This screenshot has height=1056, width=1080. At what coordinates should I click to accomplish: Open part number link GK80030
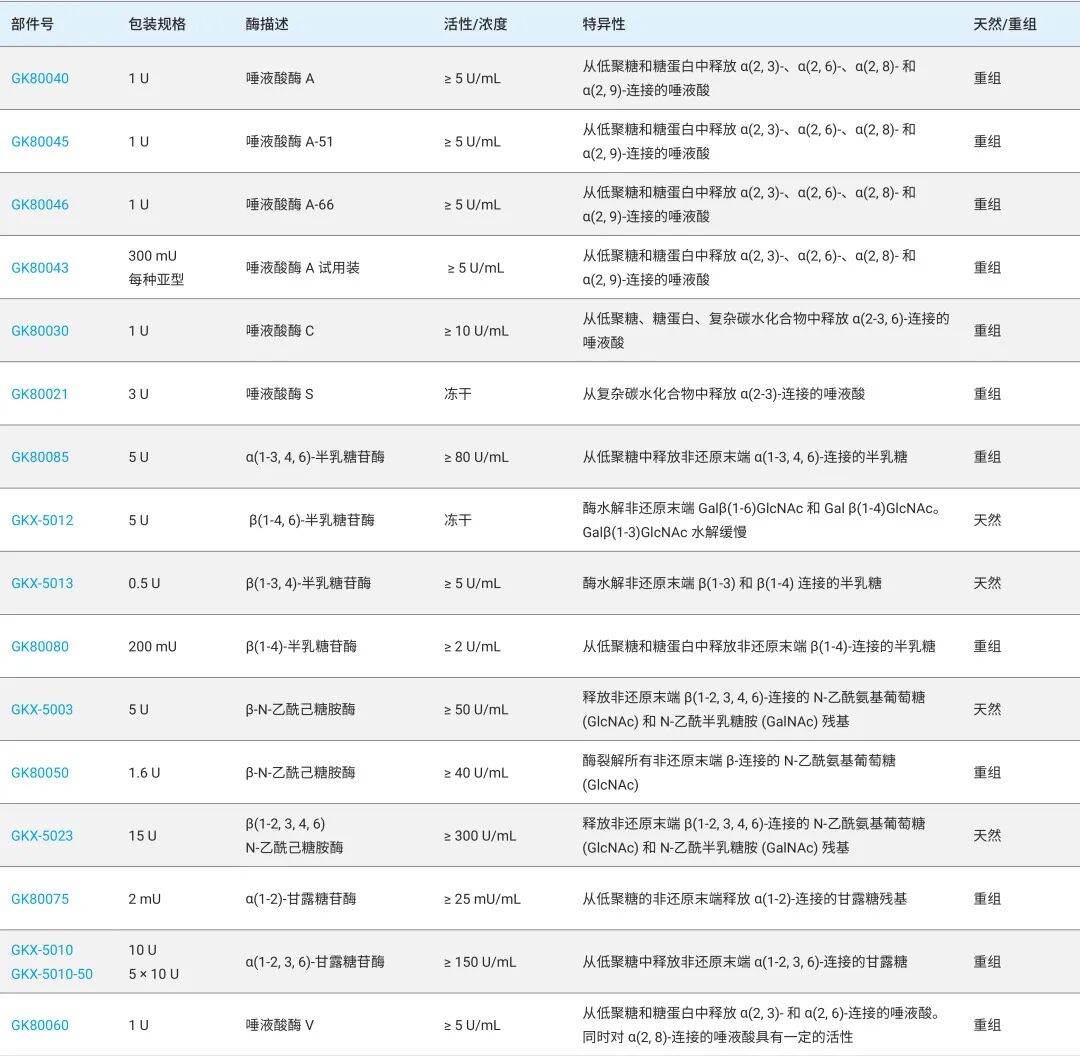(x=40, y=331)
